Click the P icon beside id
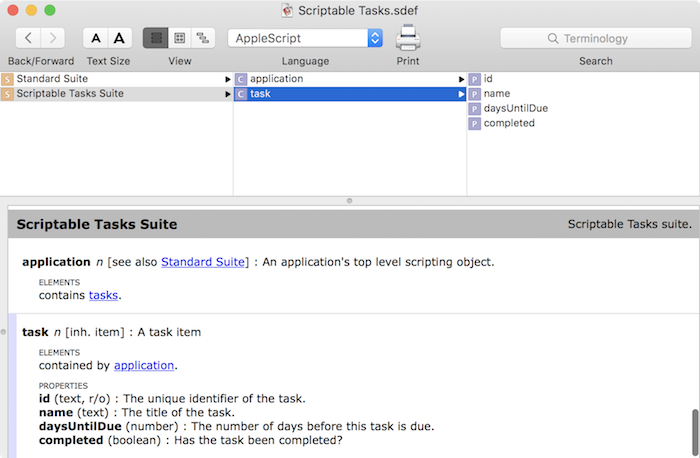The width and height of the screenshot is (700, 458). [x=474, y=79]
